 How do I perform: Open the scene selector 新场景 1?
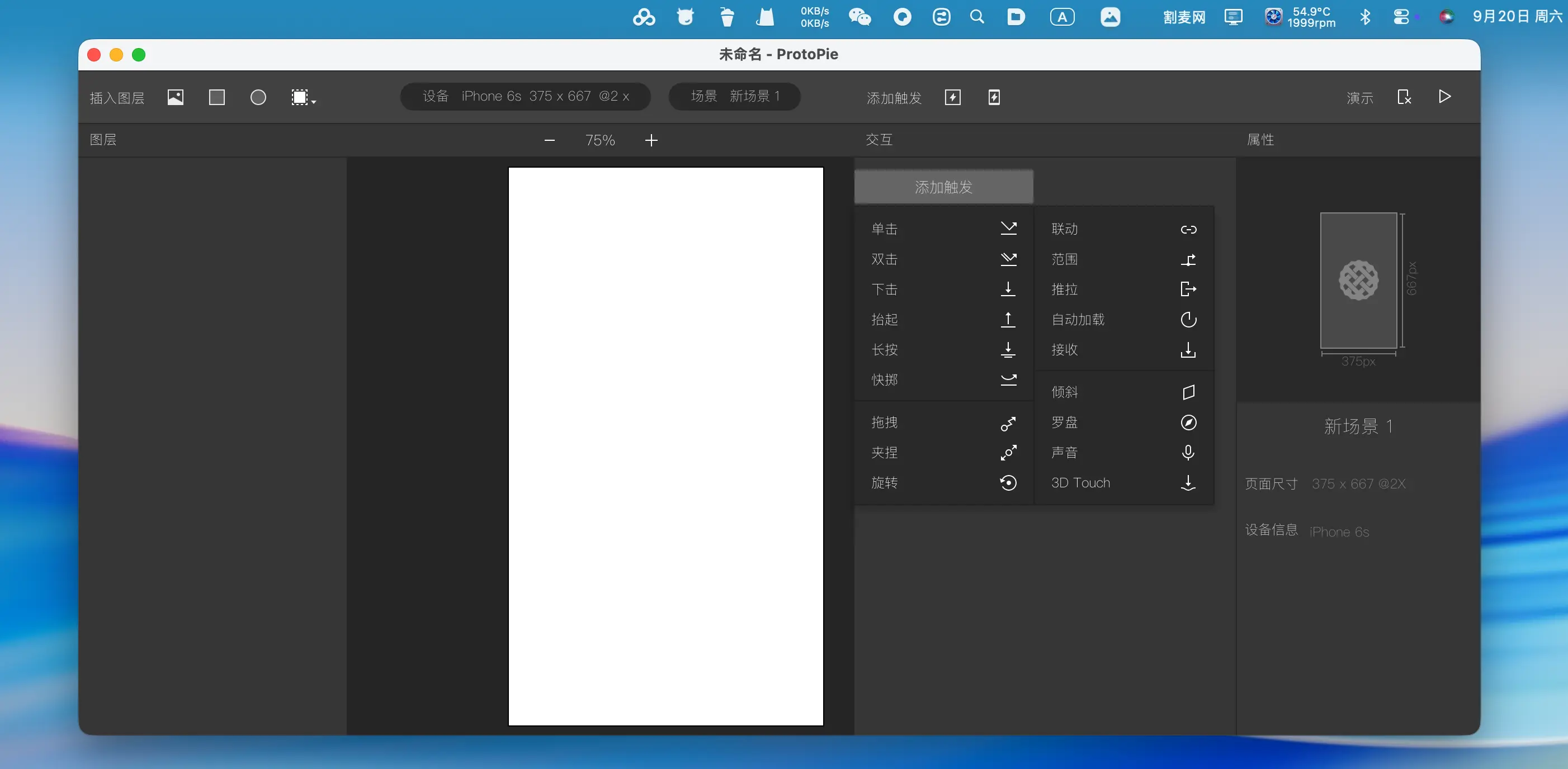[x=734, y=96]
